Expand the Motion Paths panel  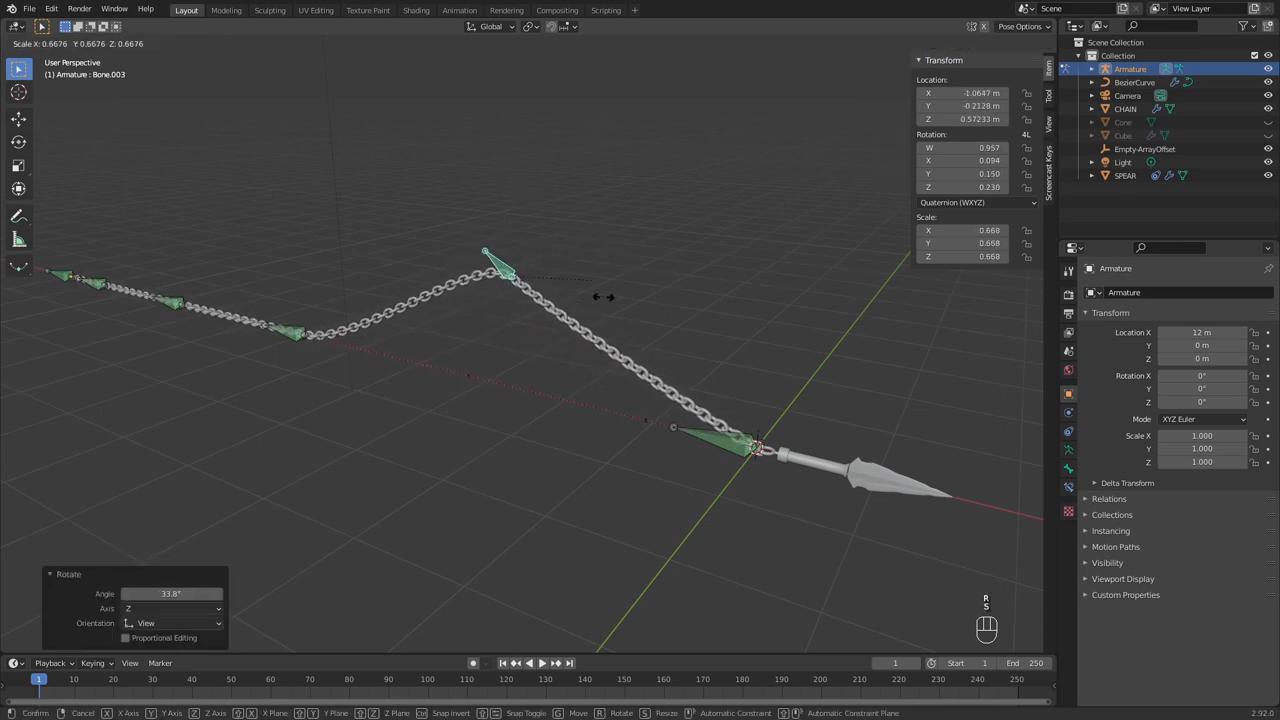coord(1115,547)
